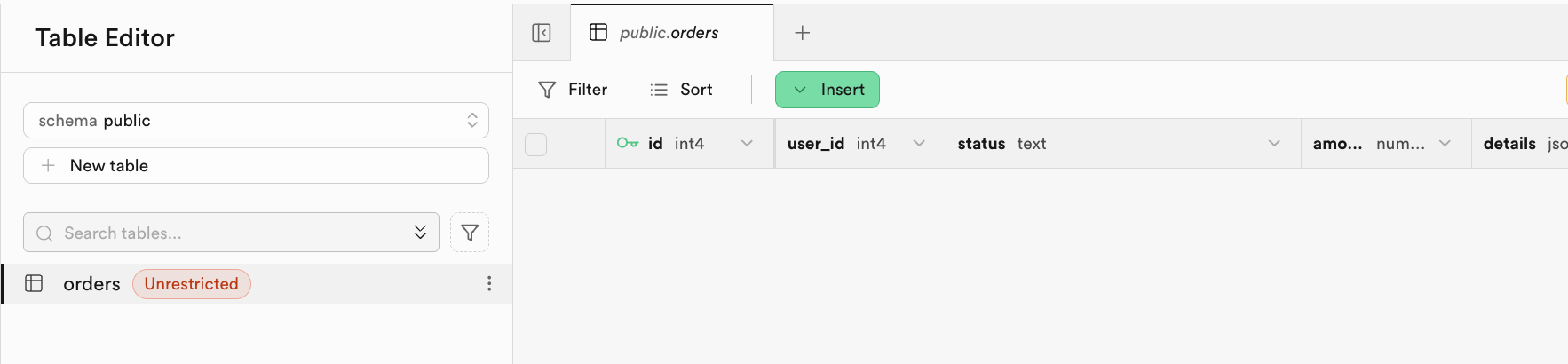This screenshot has height=364, width=1568.
Task: Open the Filter option in the toolbar
Action: coord(574,90)
